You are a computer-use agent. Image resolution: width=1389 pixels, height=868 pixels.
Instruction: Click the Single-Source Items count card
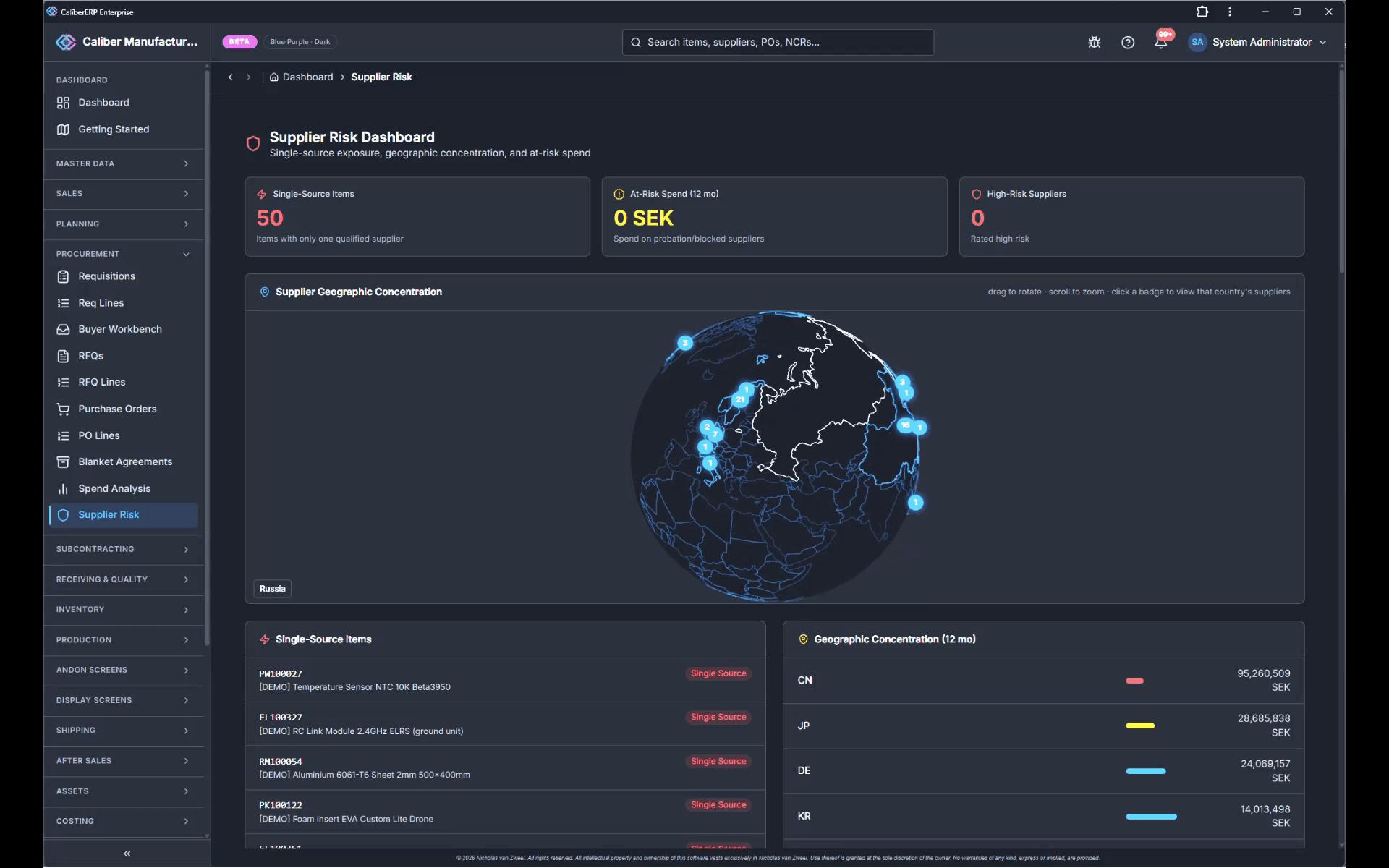pos(417,217)
